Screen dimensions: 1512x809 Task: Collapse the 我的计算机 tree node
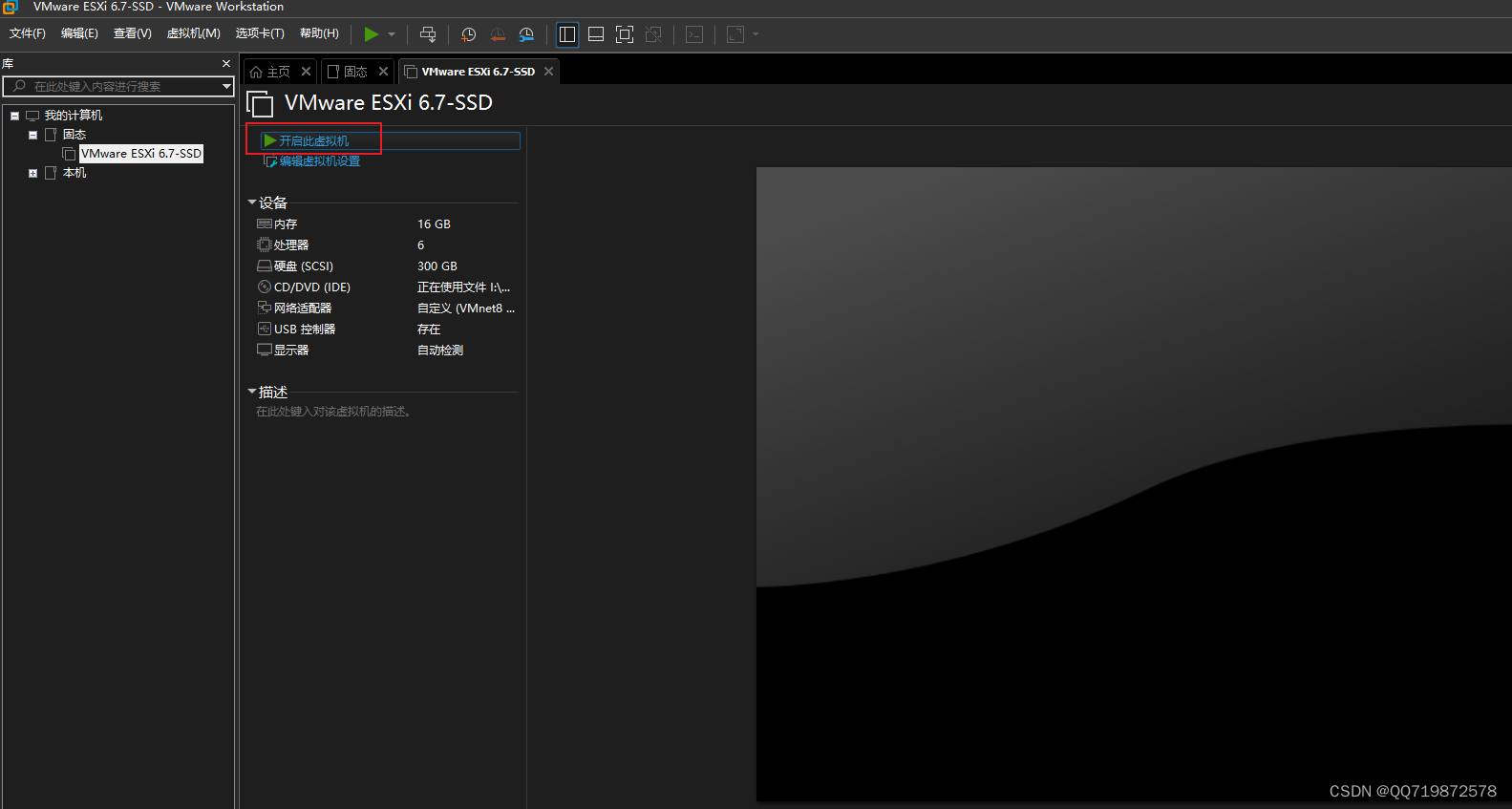(x=14, y=116)
